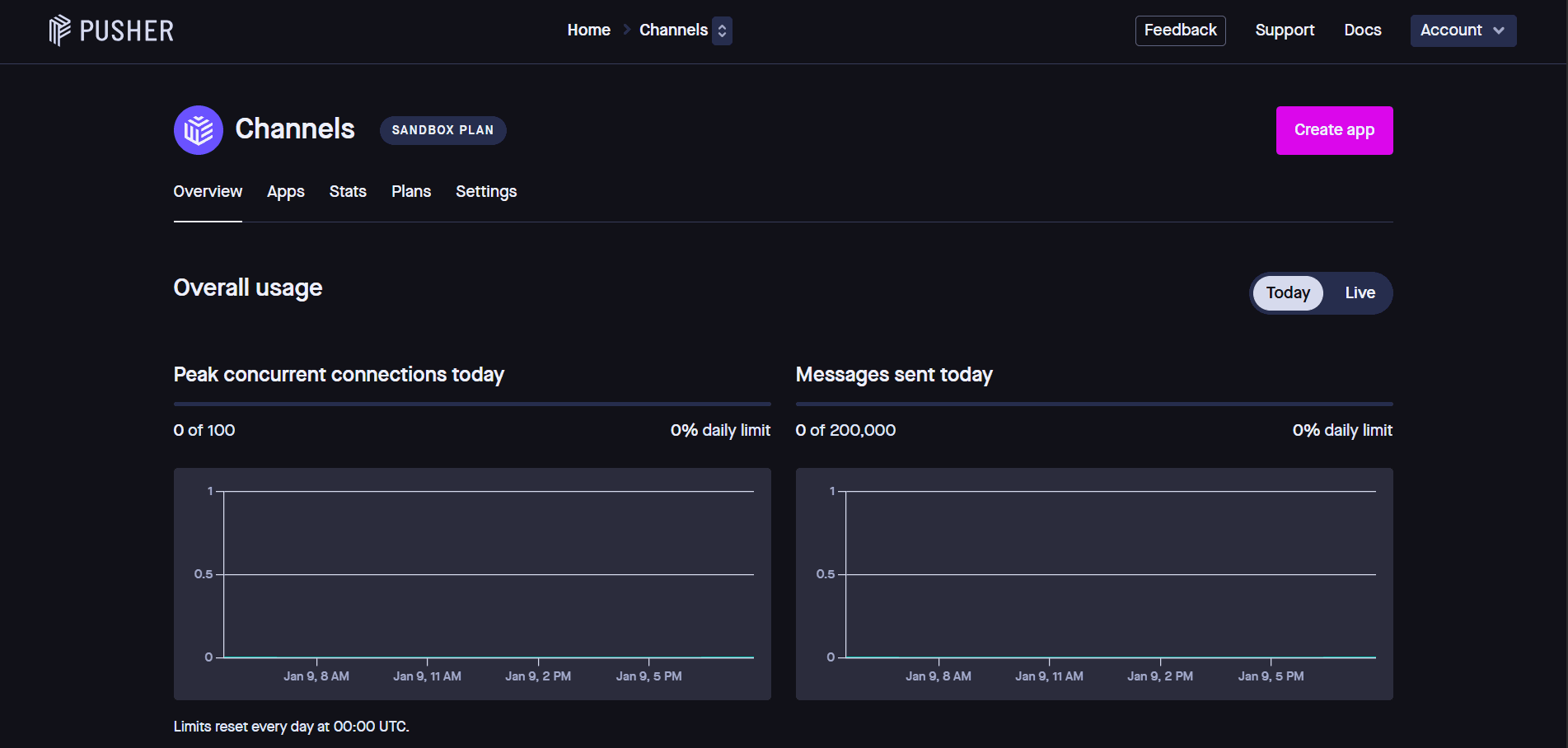Keep Today selected in the usage toggle
1568x748 pixels.
[x=1287, y=292]
